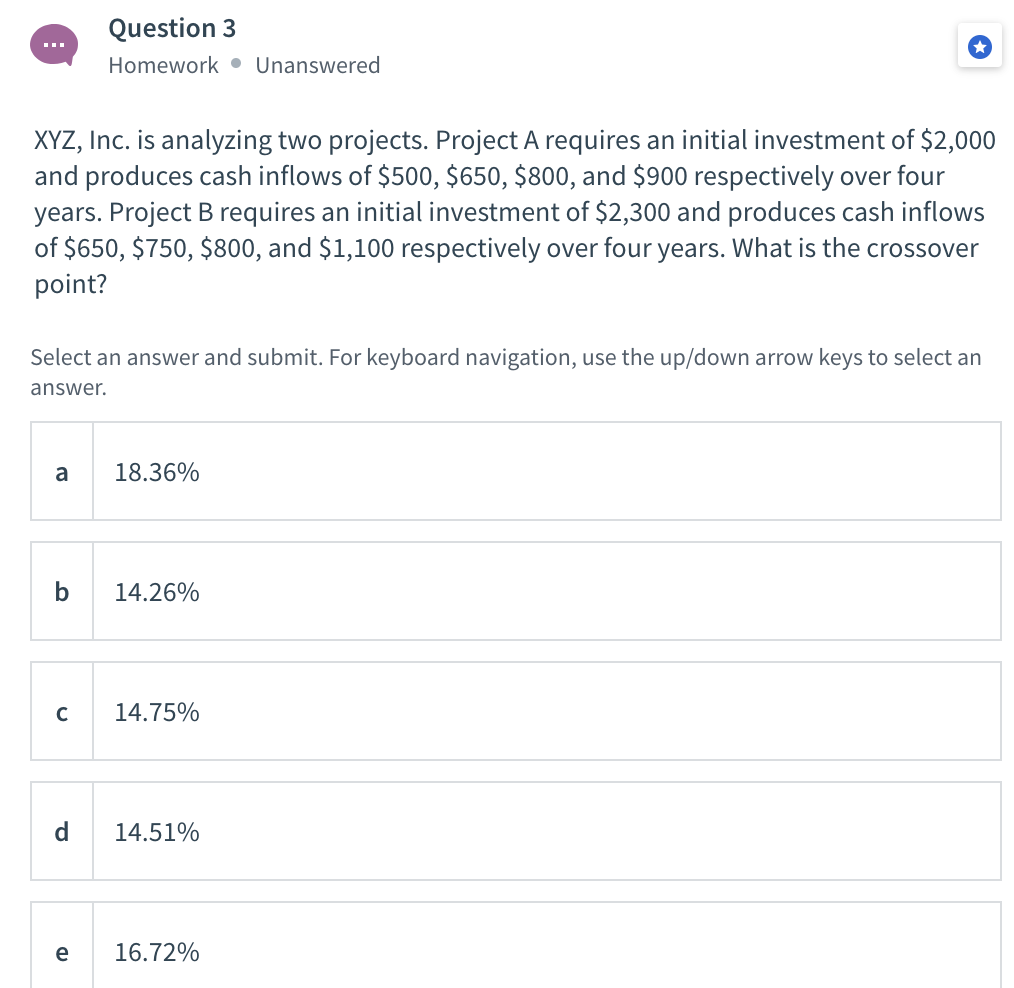
Task: Click the Homework label
Action: point(163,65)
